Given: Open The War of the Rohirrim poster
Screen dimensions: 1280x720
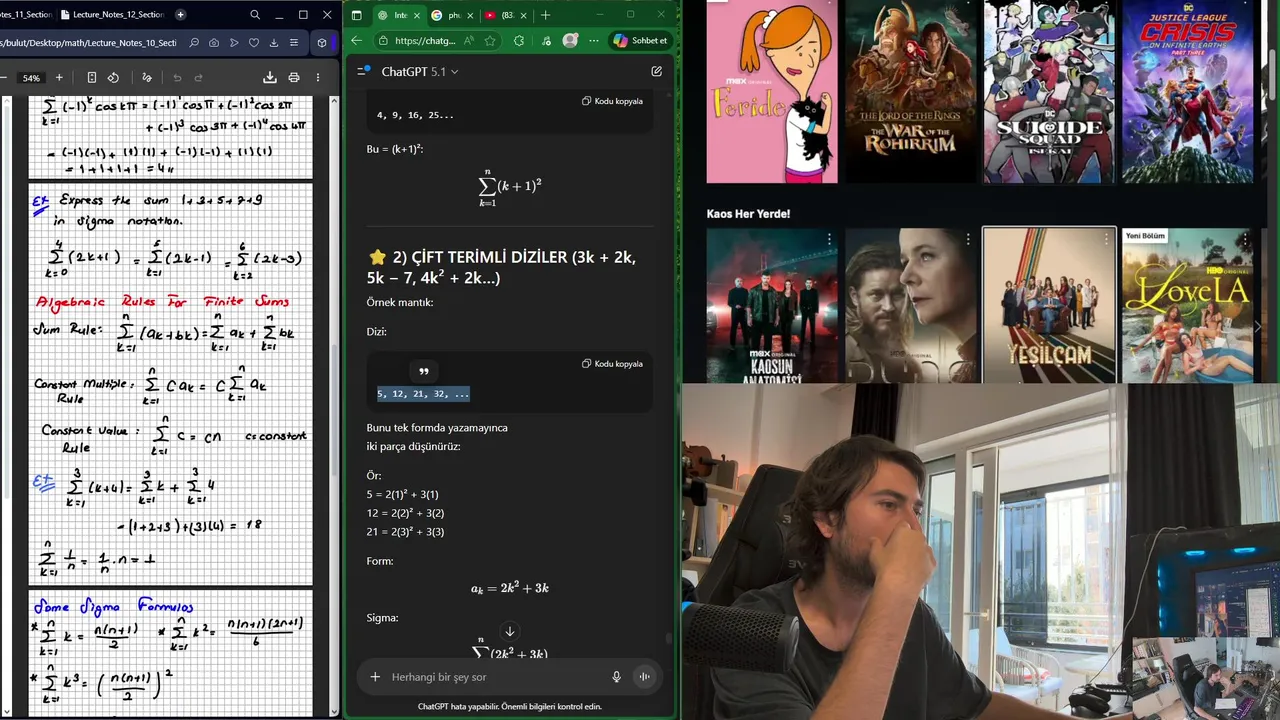Looking at the screenshot, I should click(910, 91).
